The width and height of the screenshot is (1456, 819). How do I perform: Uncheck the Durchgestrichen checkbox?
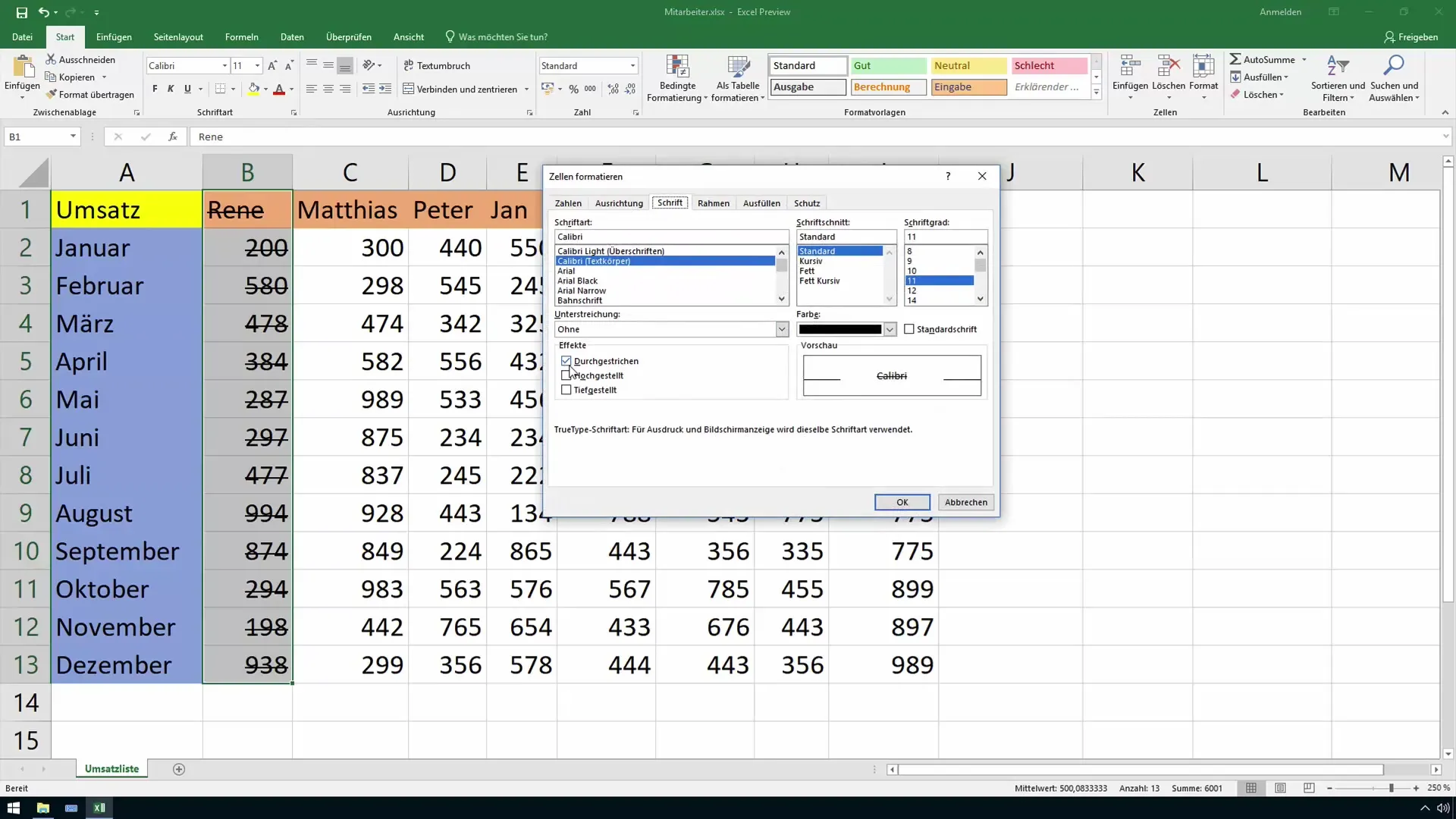point(566,361)
